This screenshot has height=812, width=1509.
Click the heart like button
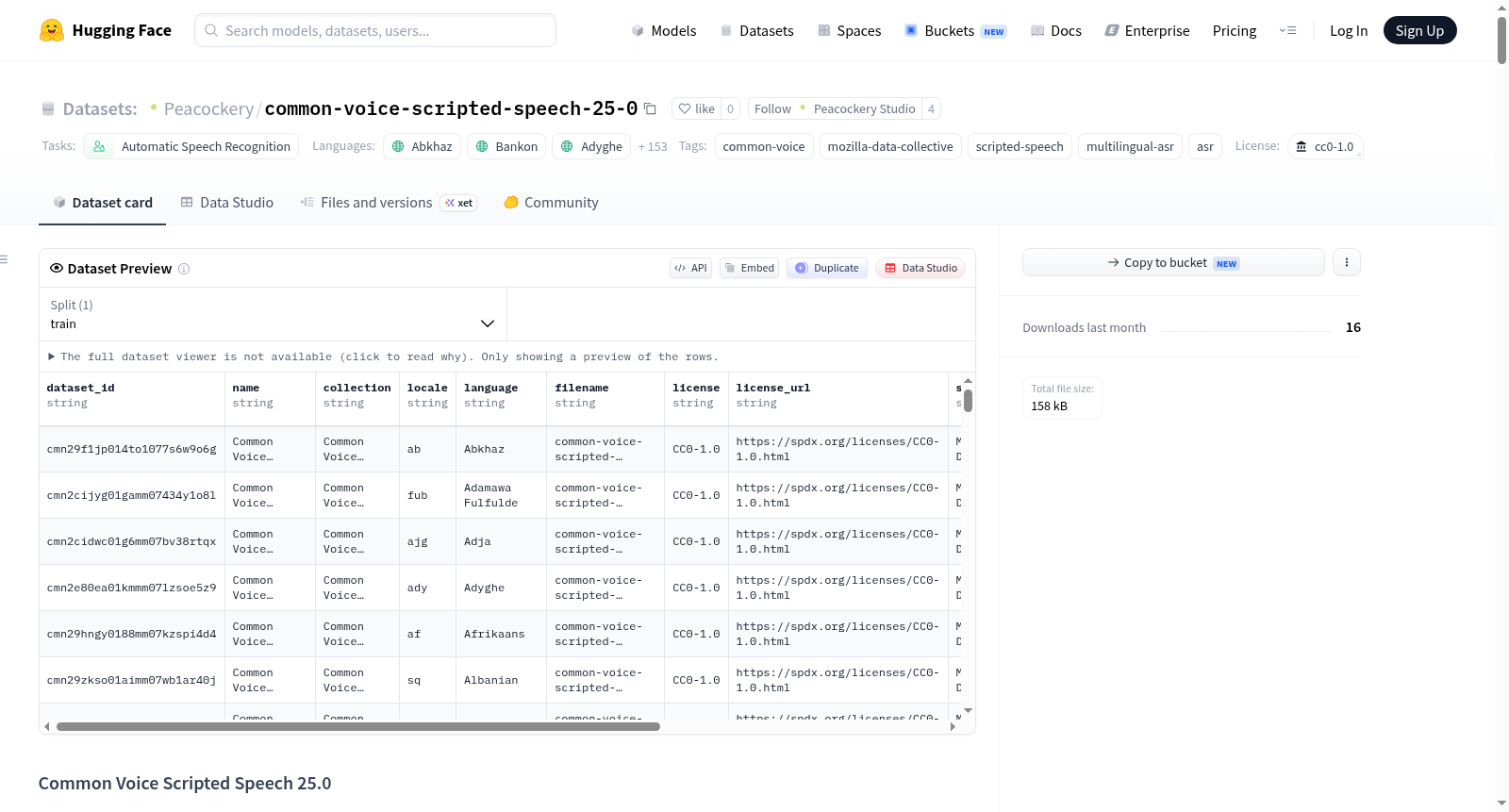pos(696,108)
